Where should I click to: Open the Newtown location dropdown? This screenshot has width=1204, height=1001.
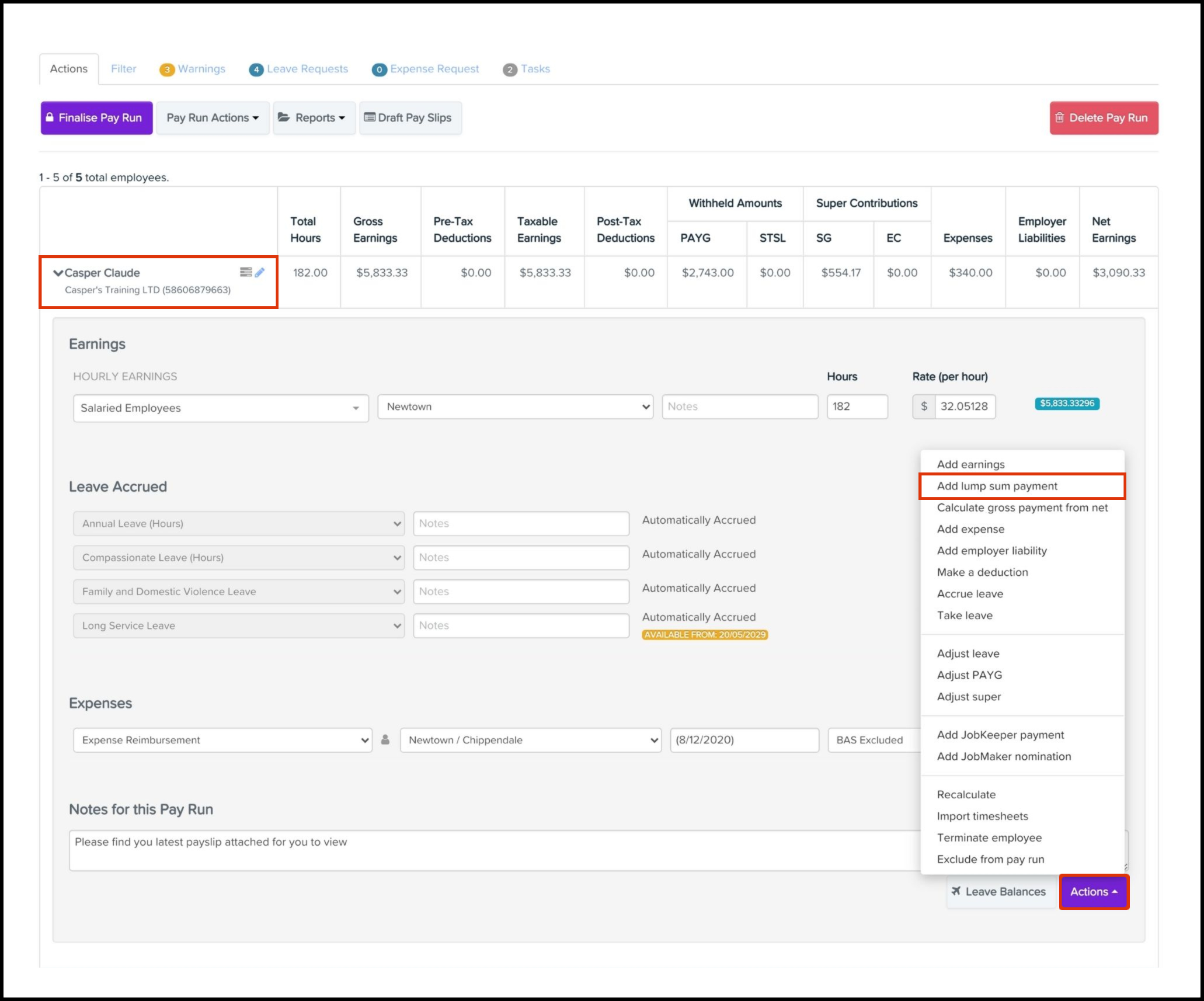pos(515,406)
